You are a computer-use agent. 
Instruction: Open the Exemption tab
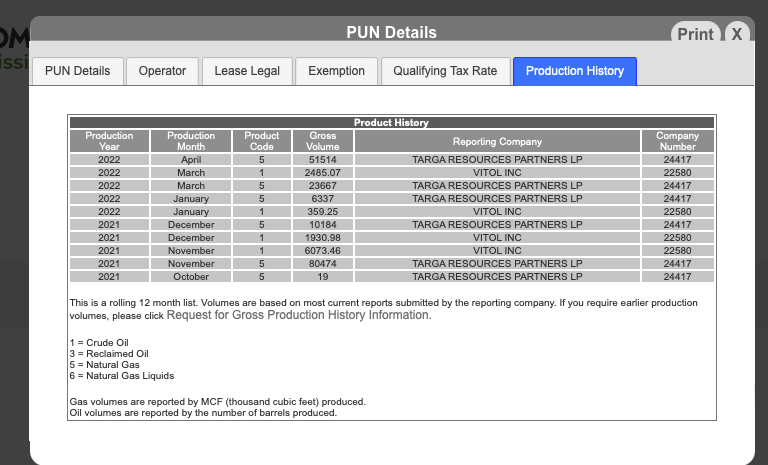click(336, 71)
